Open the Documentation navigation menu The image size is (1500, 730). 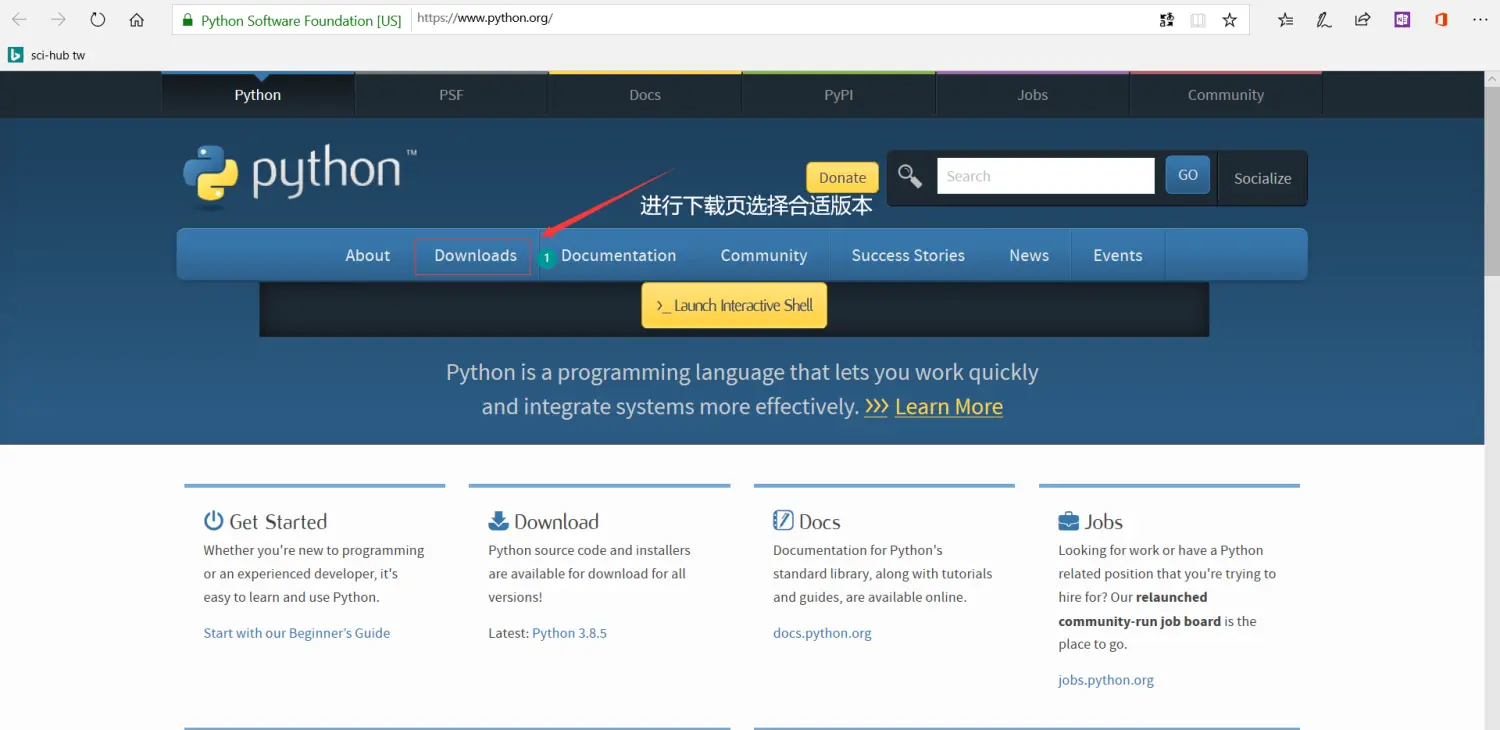tap(618, 255)
